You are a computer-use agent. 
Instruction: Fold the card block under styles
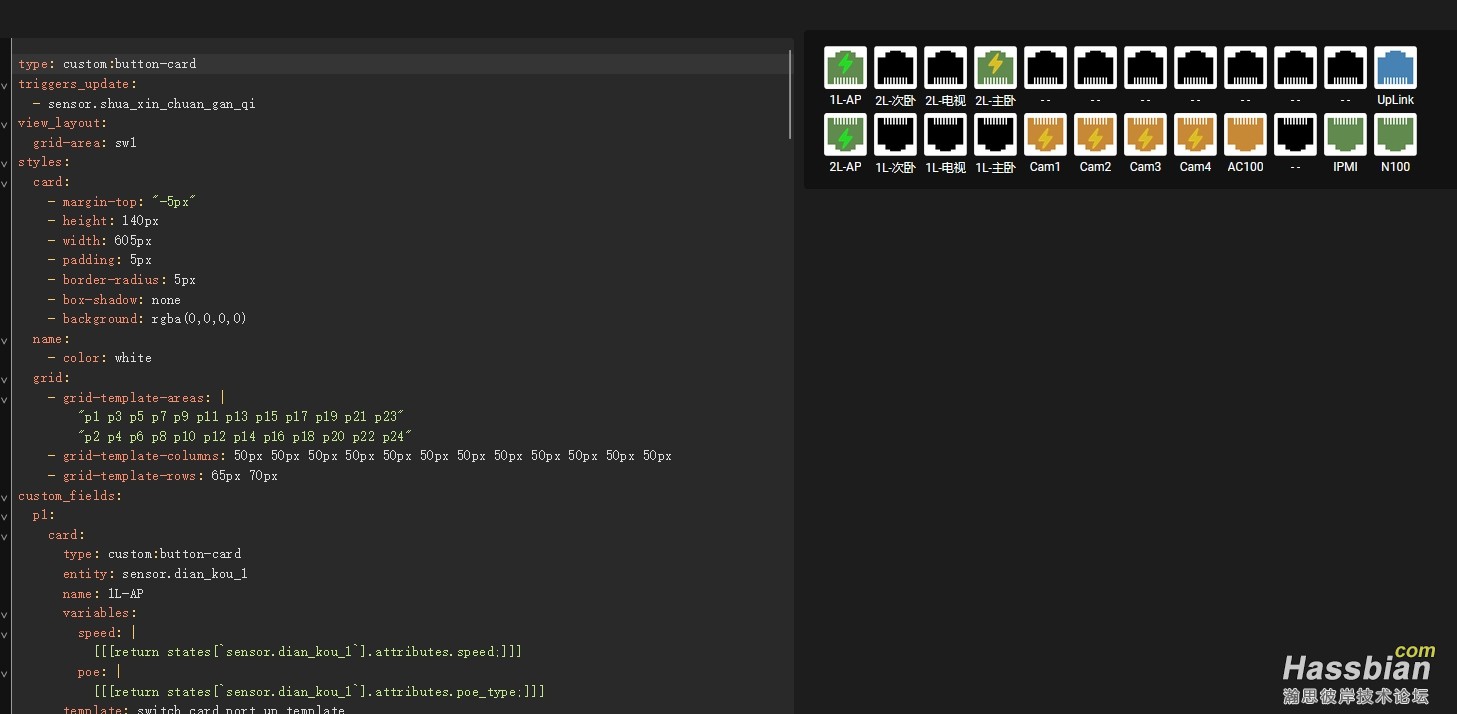tap(5, 183)
